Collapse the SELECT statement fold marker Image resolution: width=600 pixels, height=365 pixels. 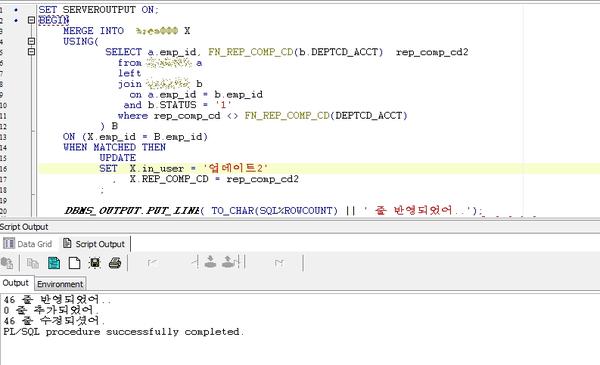tap(31, 51)
